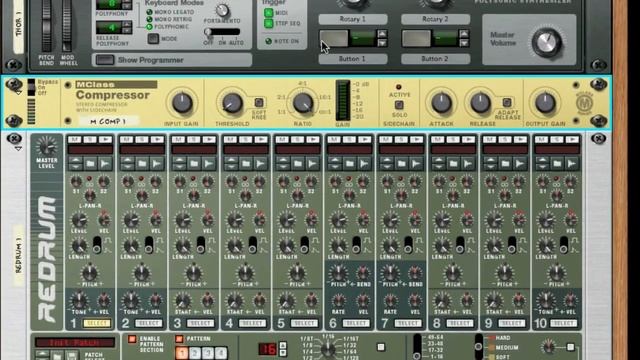640x360 pixels.
Task: Select drum channel 7
Action: (408, 323)
